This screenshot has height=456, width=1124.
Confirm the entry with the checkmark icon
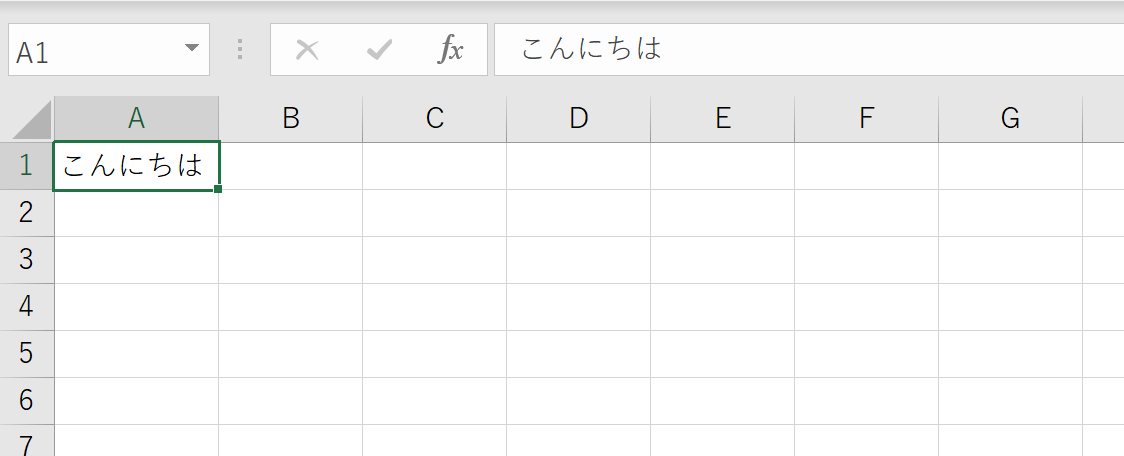point(379,49)
